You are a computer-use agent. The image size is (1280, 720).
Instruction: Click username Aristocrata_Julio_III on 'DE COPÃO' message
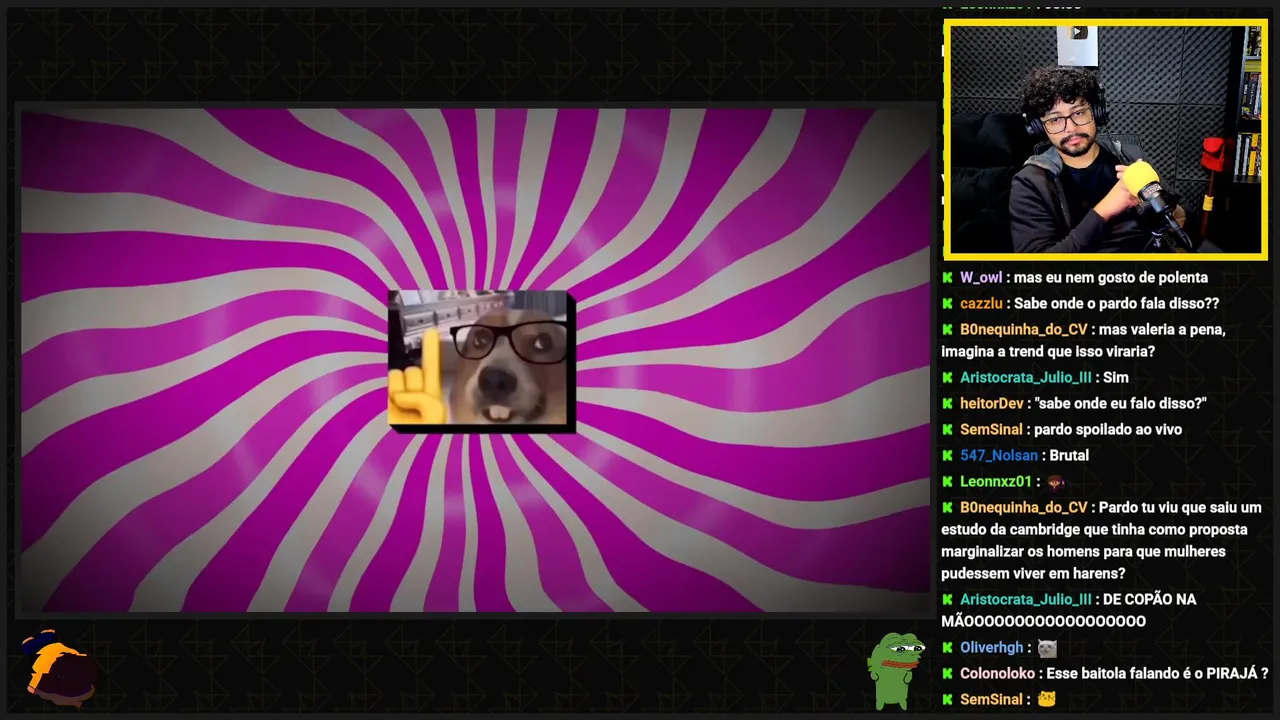pyautogui.click(x=1026, y=600)
